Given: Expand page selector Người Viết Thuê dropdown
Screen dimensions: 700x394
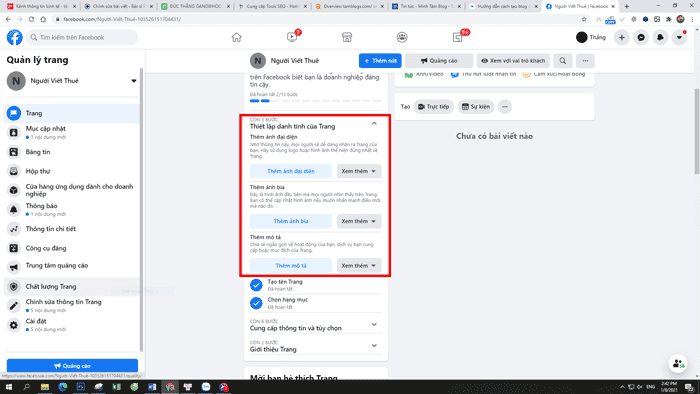Looking at the screenshot, I should pos(133,81).
